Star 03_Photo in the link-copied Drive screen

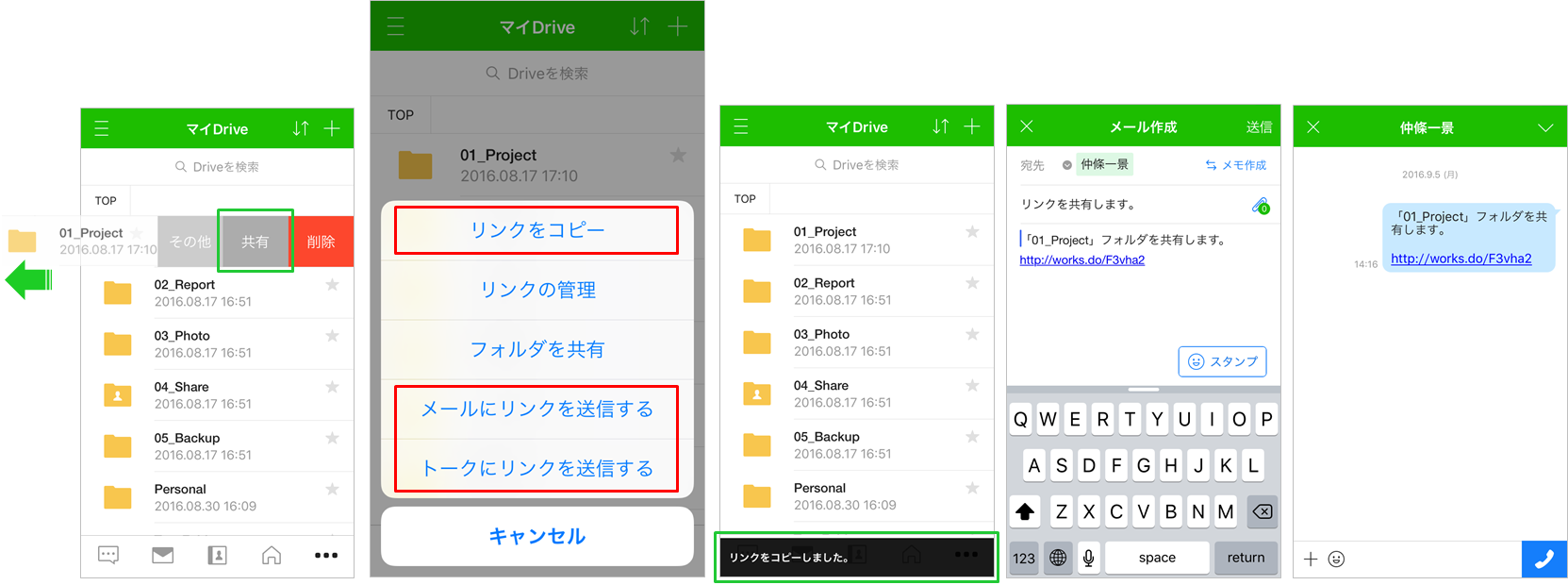(972, 334)
